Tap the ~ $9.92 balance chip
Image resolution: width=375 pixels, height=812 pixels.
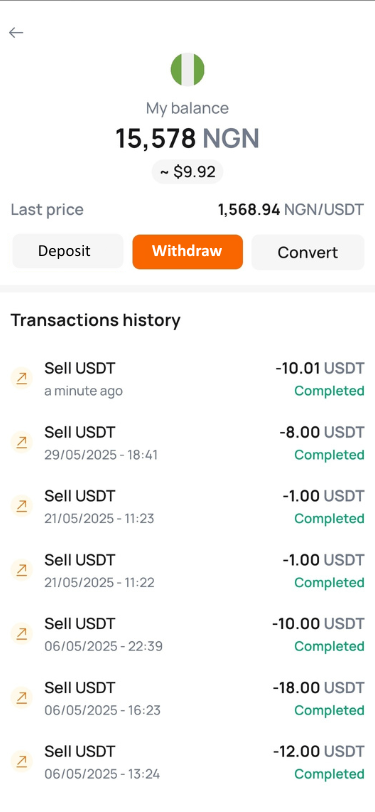[188, 172]
